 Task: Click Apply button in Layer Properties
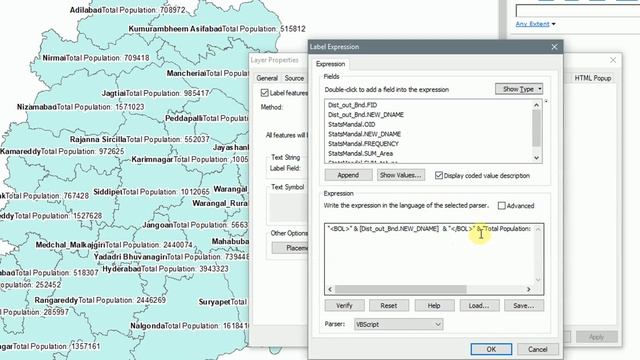pos(596,337)
